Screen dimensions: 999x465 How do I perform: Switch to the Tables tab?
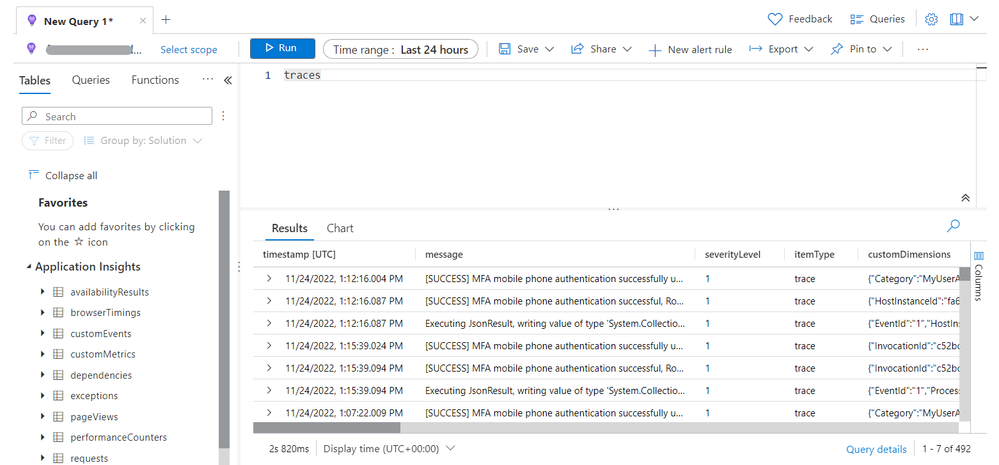(x=34, y=80)
